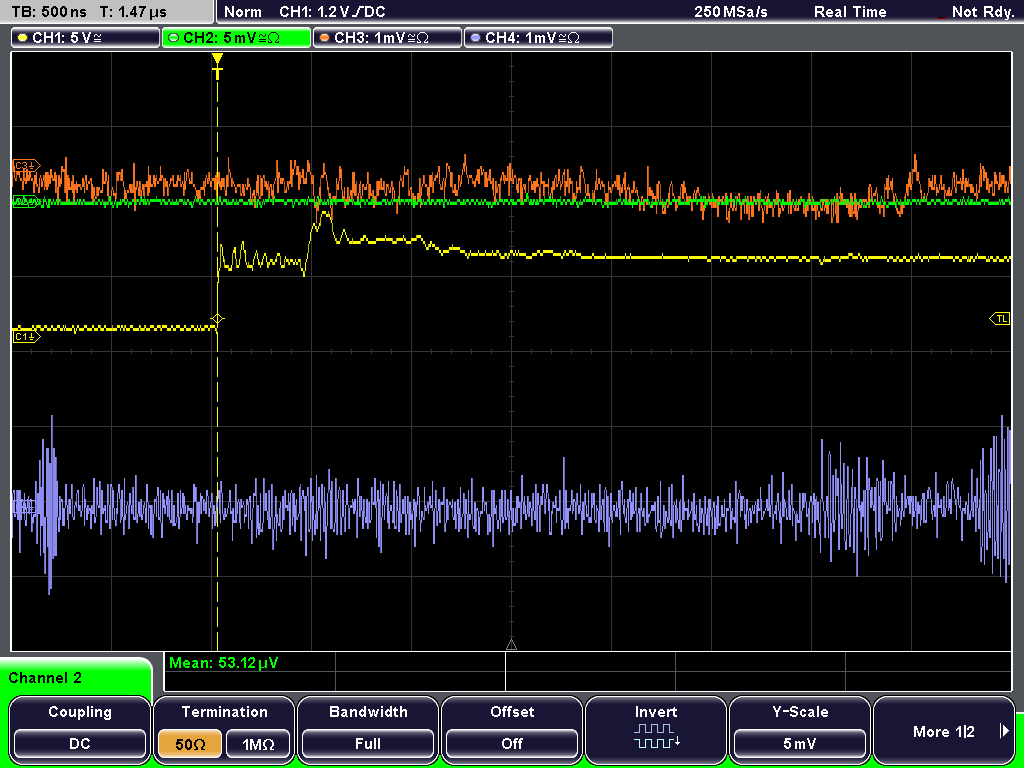Click the Real Time acquisition label
This screenshot has width=1024, height=768.
(850, 12)
